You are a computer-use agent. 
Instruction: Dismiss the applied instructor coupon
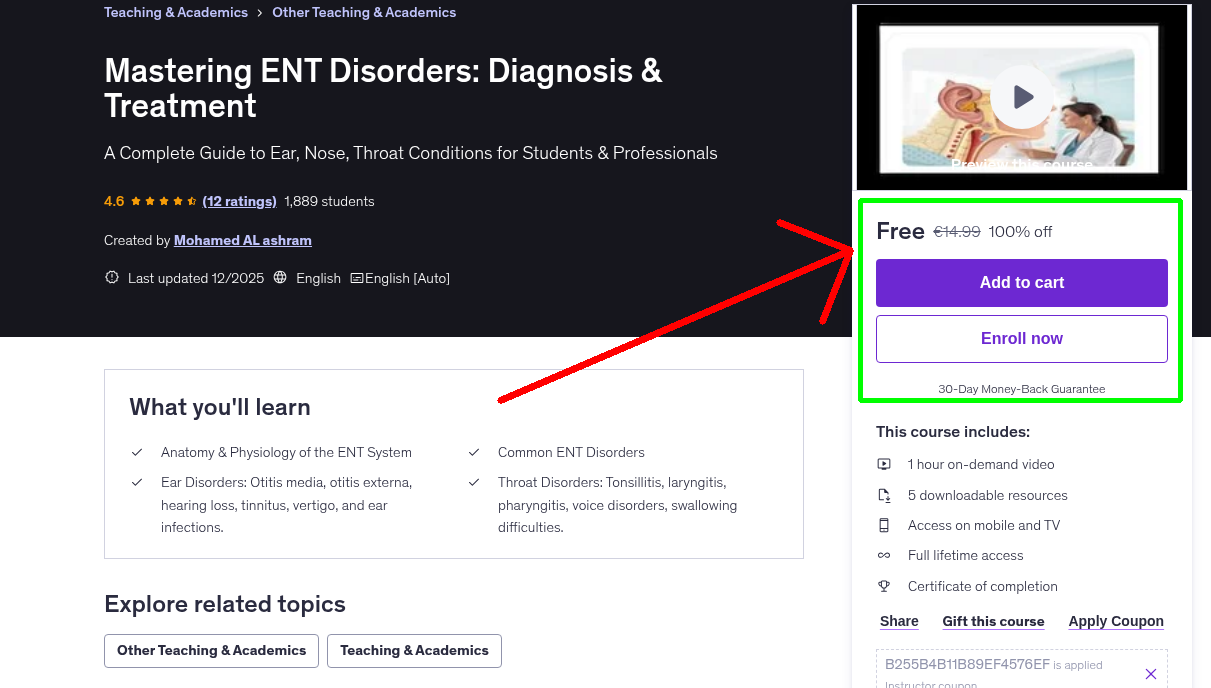point(1151,674)
